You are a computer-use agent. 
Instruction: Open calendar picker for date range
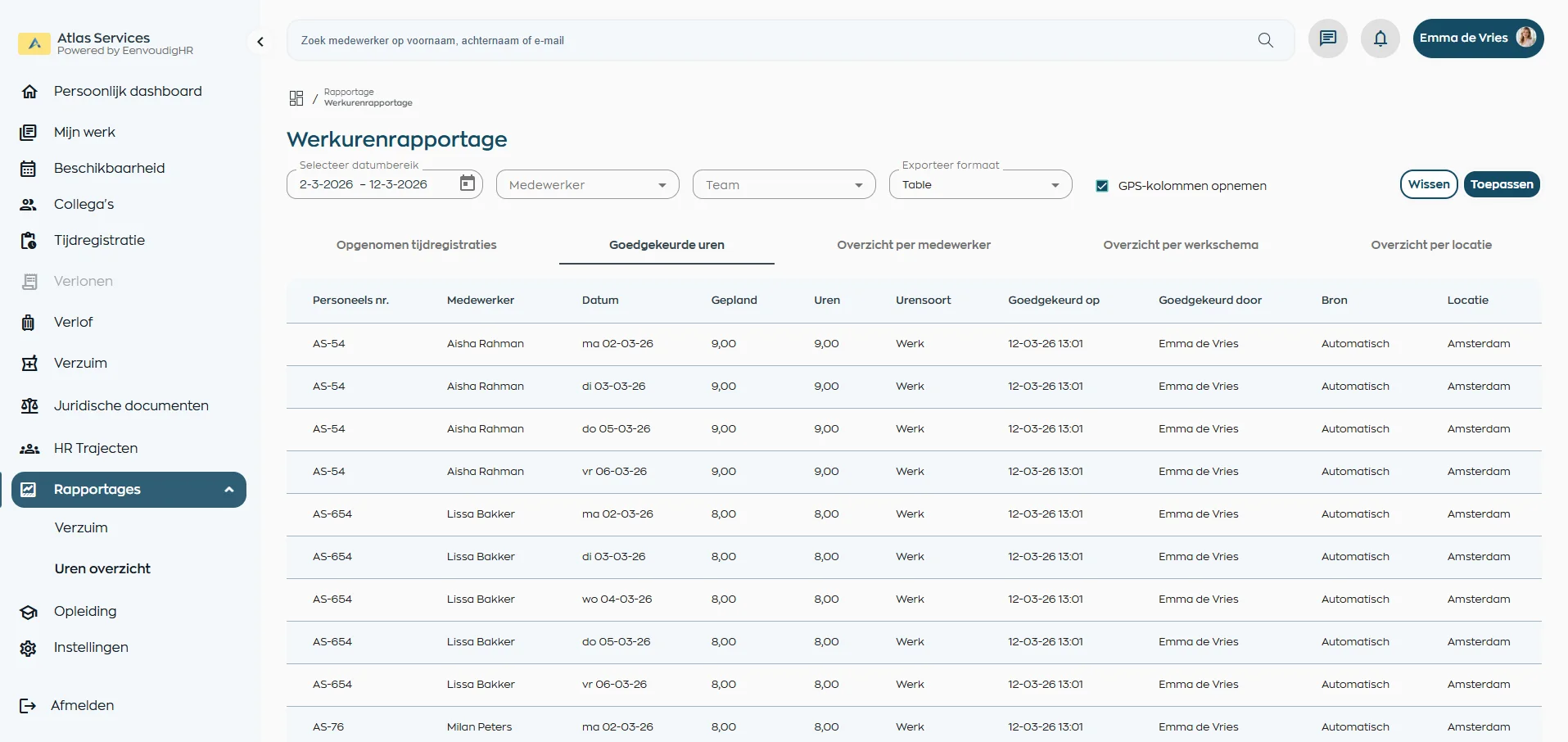coord(467,183)
